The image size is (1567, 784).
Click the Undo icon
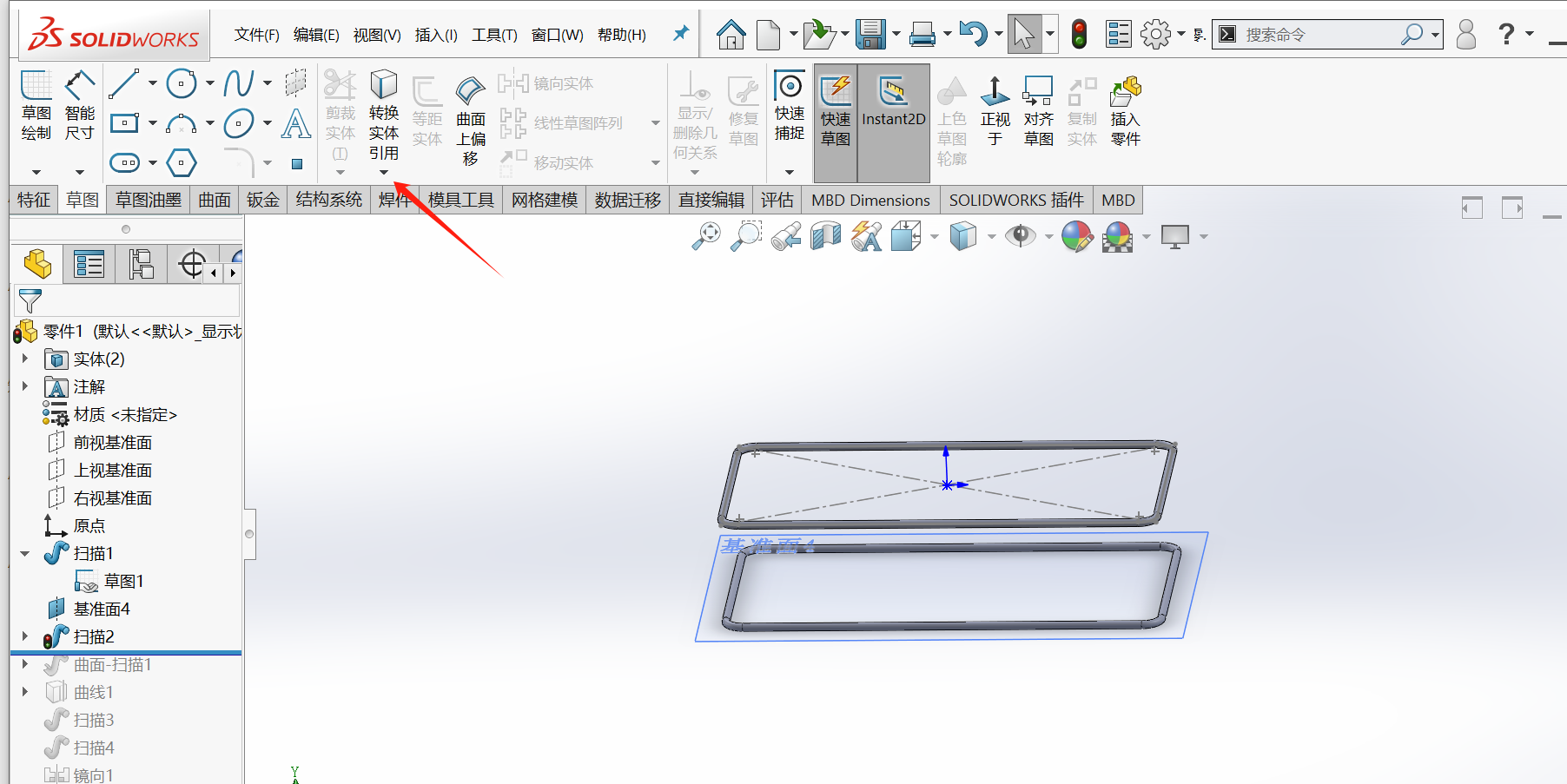click(974, 35)
